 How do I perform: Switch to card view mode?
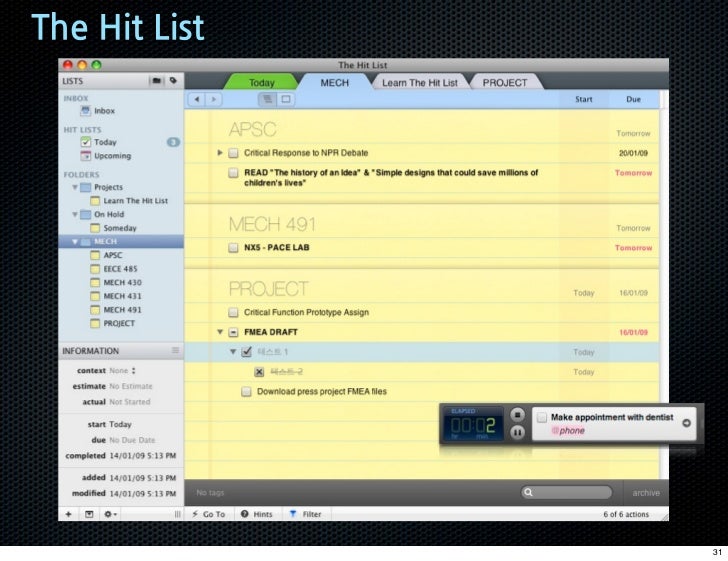pos(286,99)
